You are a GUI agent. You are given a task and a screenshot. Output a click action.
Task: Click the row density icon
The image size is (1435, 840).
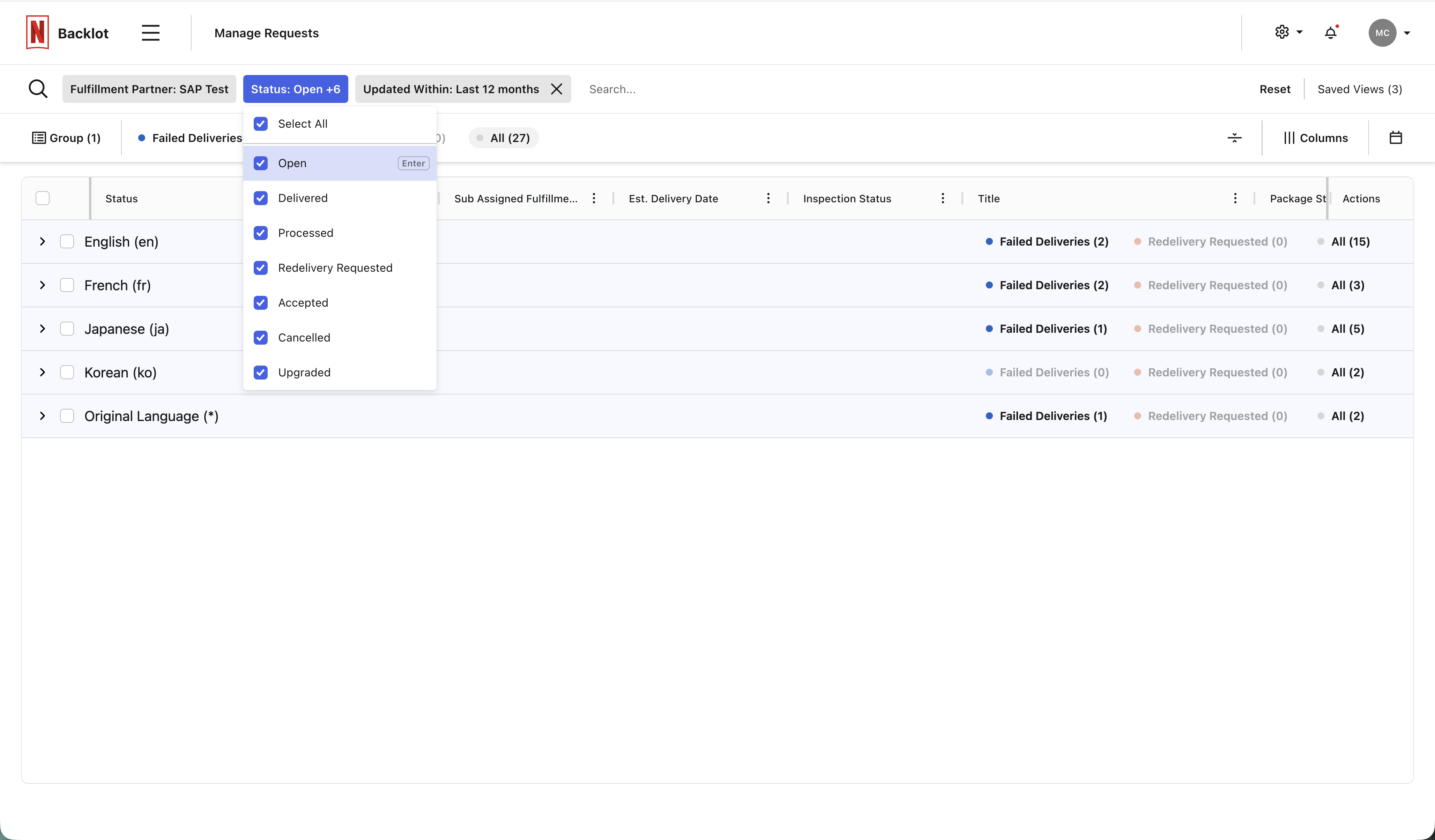pyautogui.click(x=1234, y=137)
